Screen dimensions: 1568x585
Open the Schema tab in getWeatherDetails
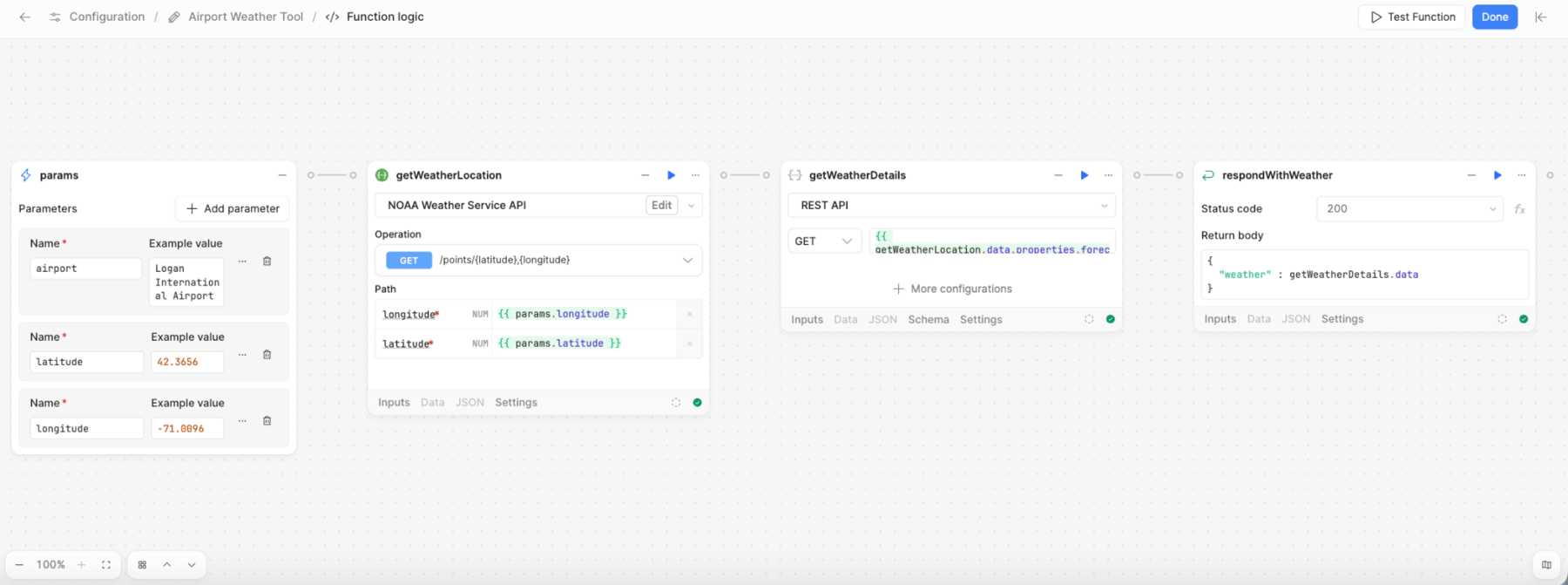[928, 320]
